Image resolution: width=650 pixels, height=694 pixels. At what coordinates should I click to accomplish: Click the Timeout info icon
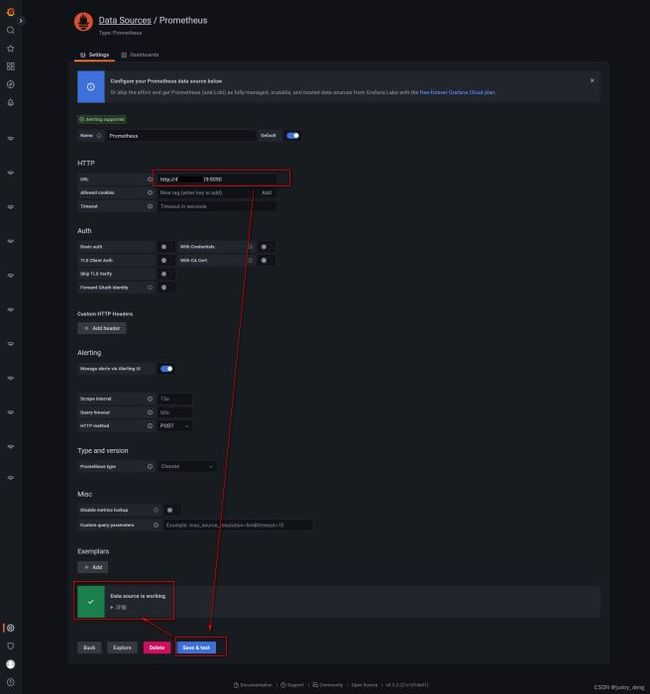(x=150, y=206)
